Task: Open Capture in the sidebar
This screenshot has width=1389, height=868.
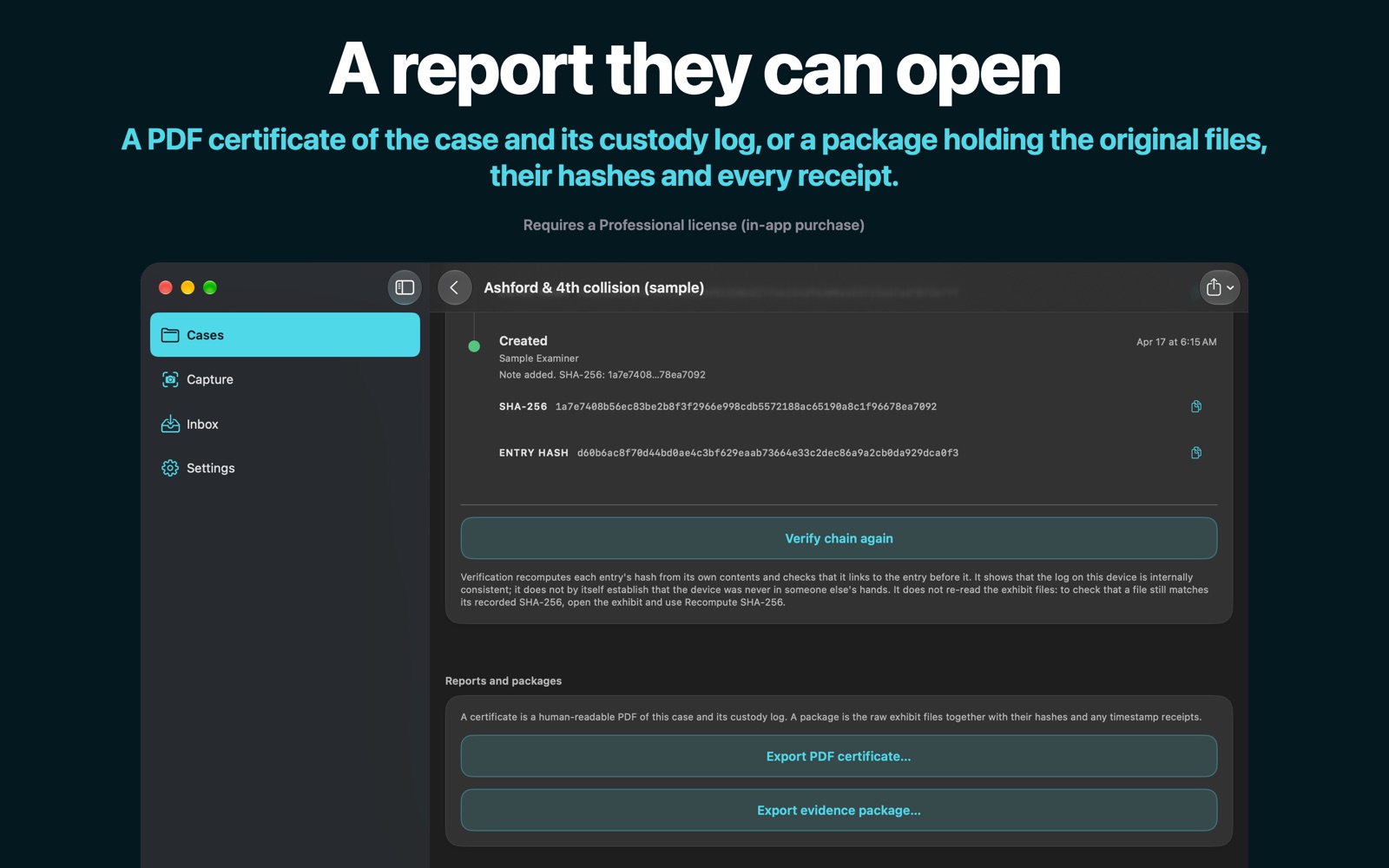Action: tap(285, 379)
